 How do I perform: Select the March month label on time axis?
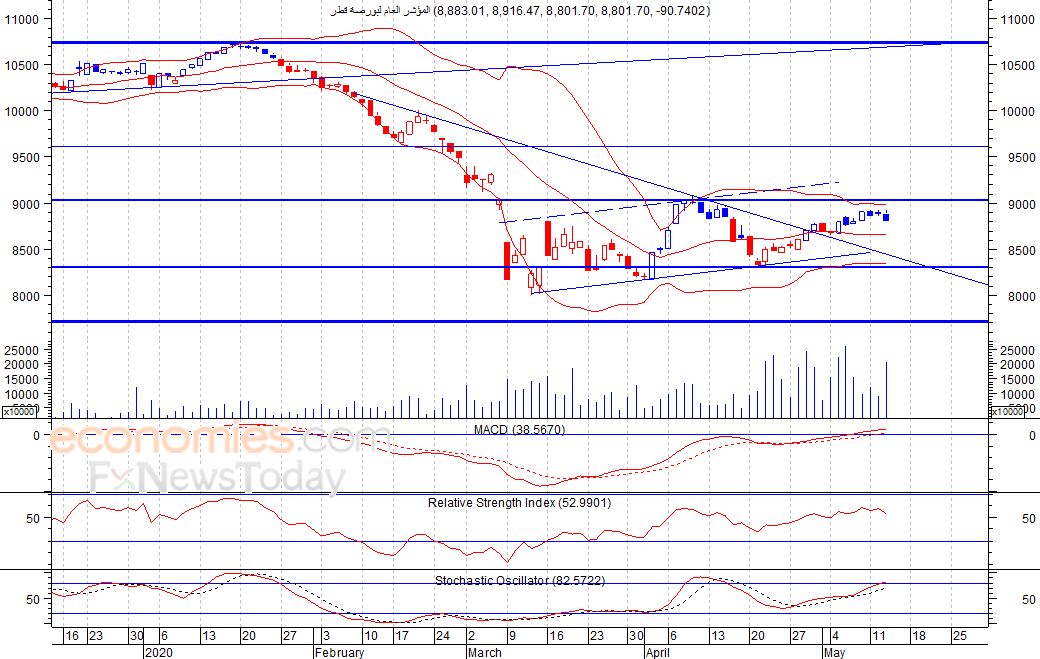point(484,652)
